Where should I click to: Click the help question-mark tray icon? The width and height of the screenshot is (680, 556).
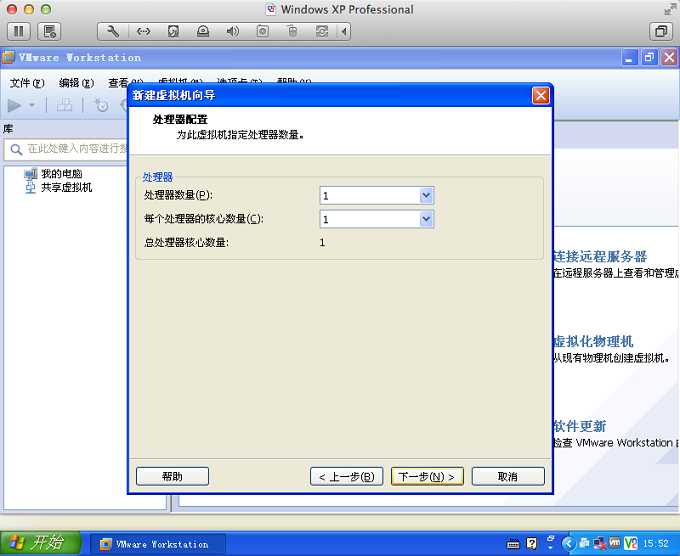pyautogui.click(x=532, y=543)
